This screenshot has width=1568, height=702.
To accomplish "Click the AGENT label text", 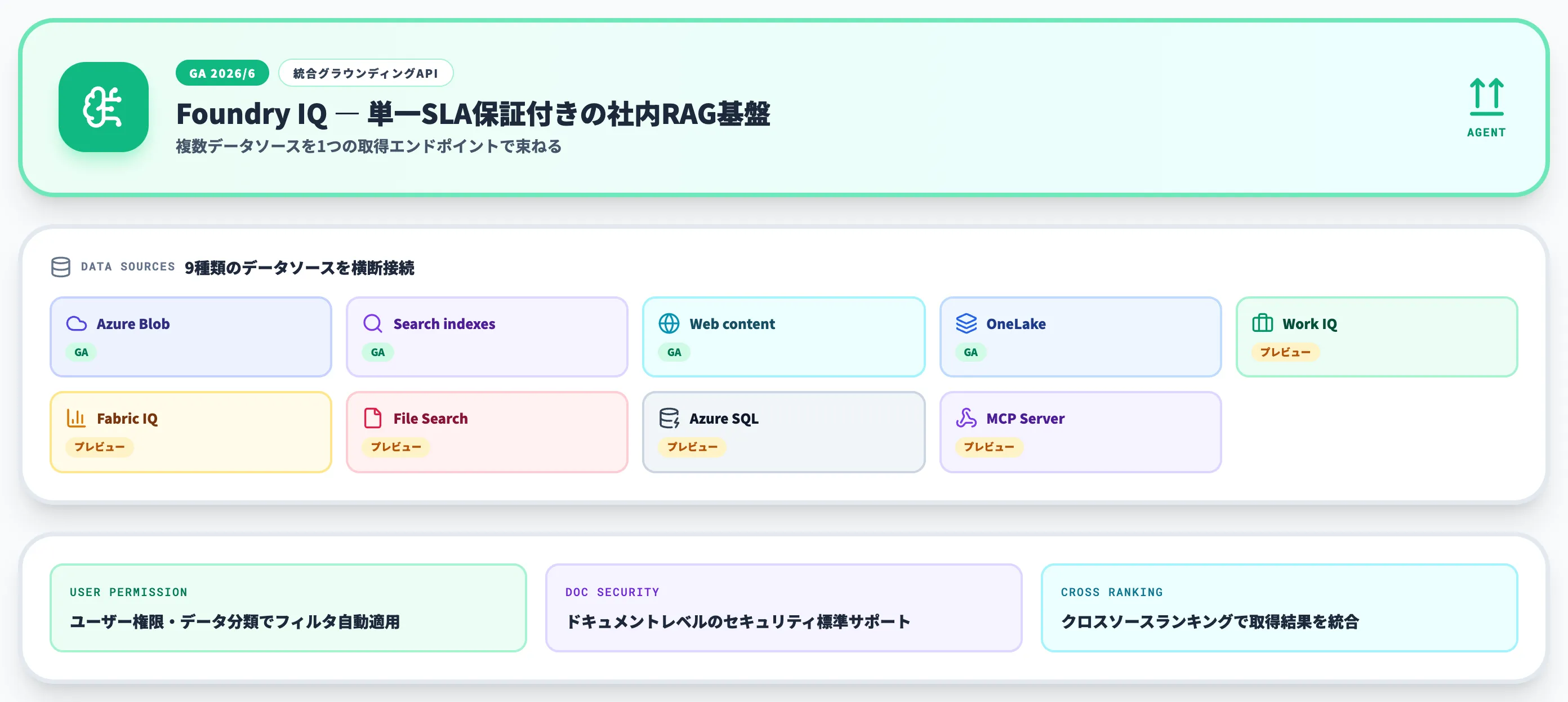I will [x=1486, y=132].
